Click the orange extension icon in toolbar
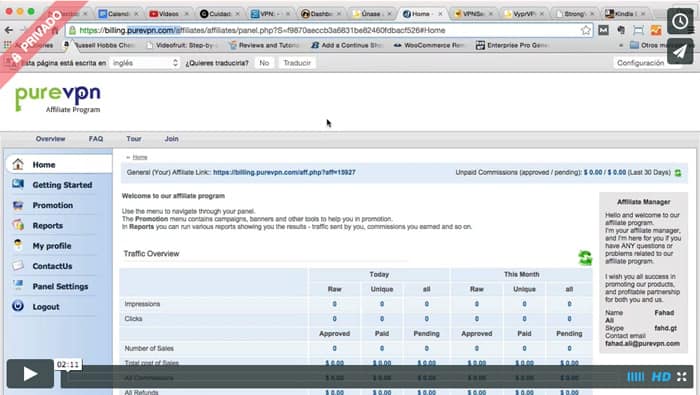 pos(656,30)
